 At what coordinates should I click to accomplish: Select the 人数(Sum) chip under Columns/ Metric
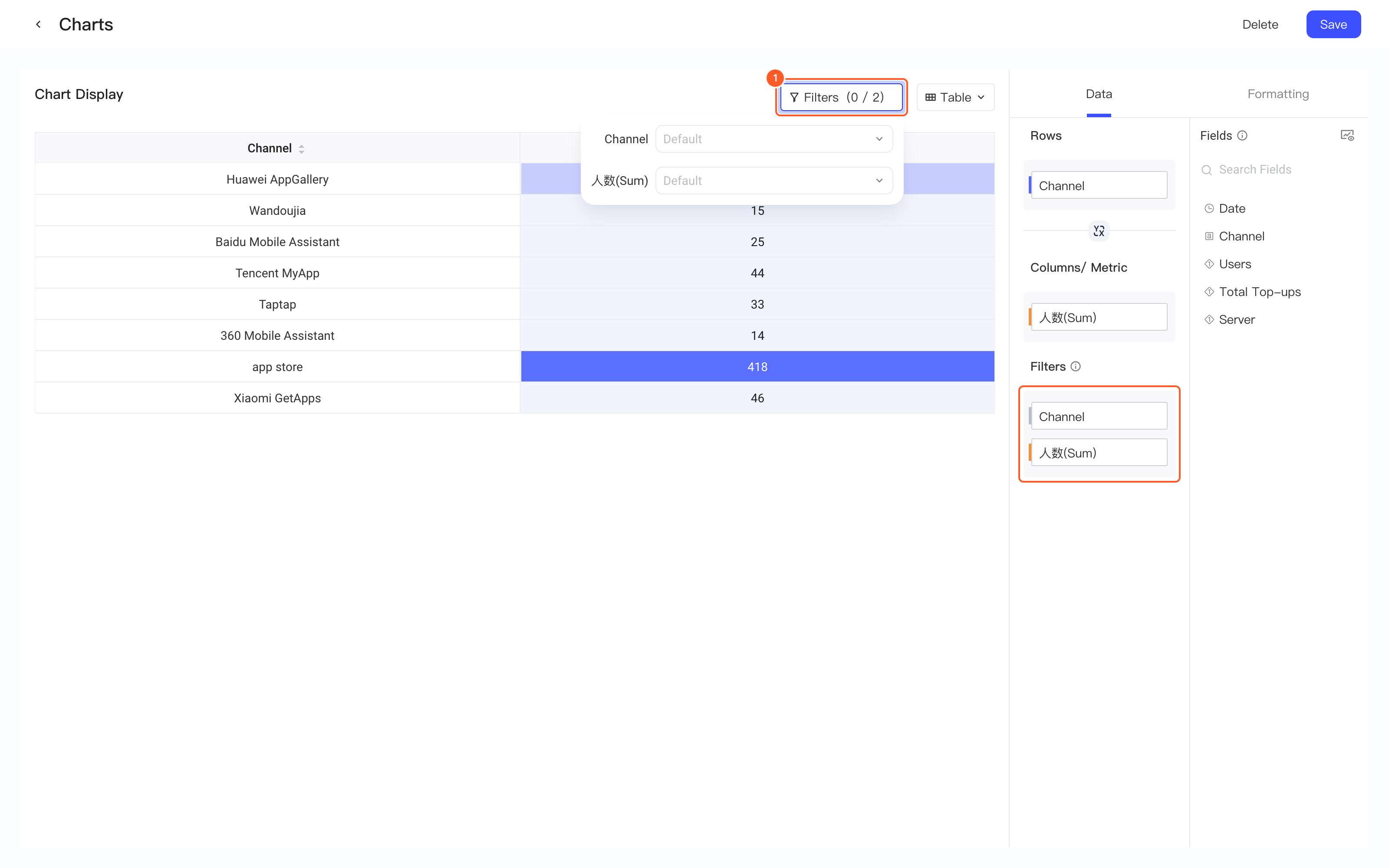[1099, 317]
